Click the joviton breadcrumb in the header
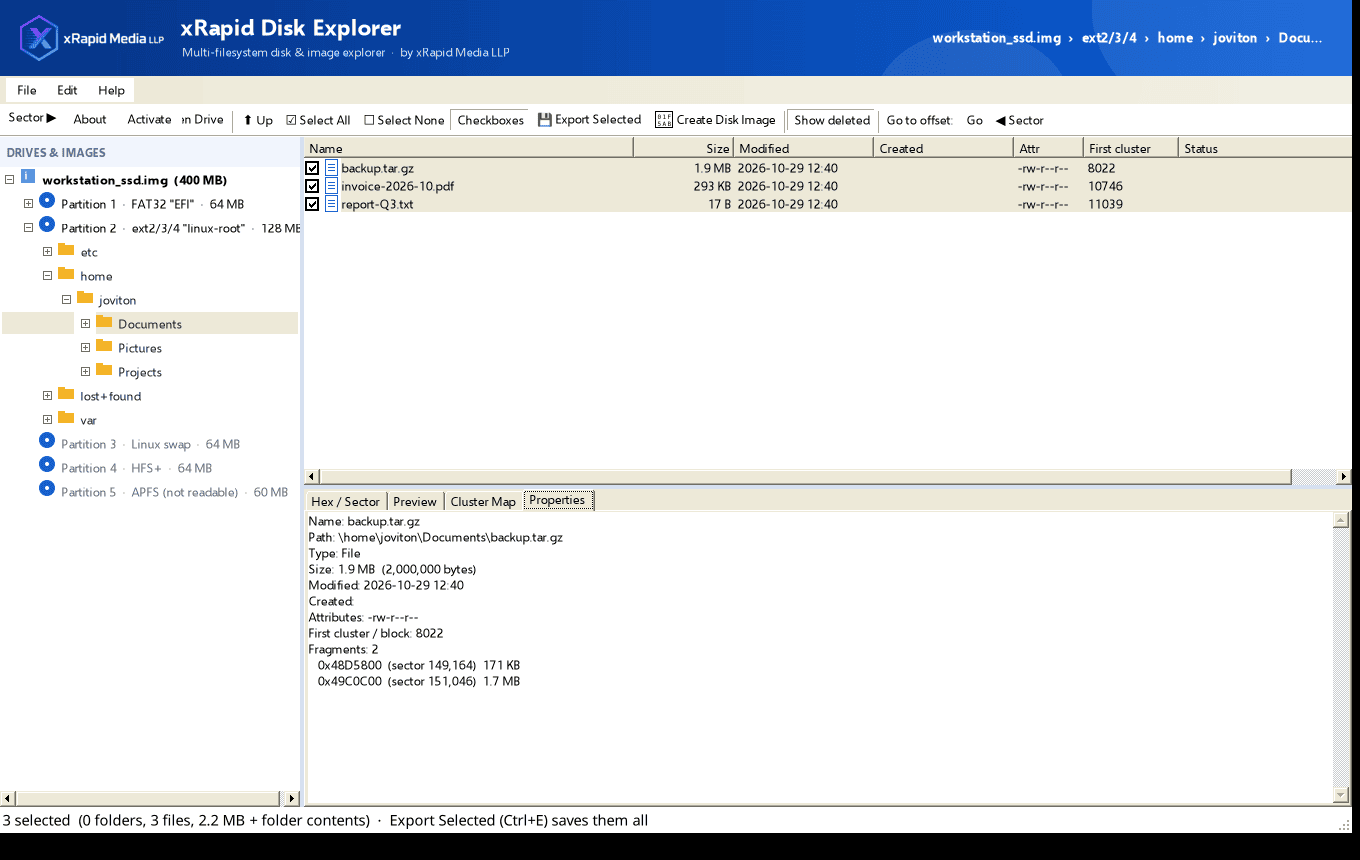1360x860 pixels. click(1235, 38)
